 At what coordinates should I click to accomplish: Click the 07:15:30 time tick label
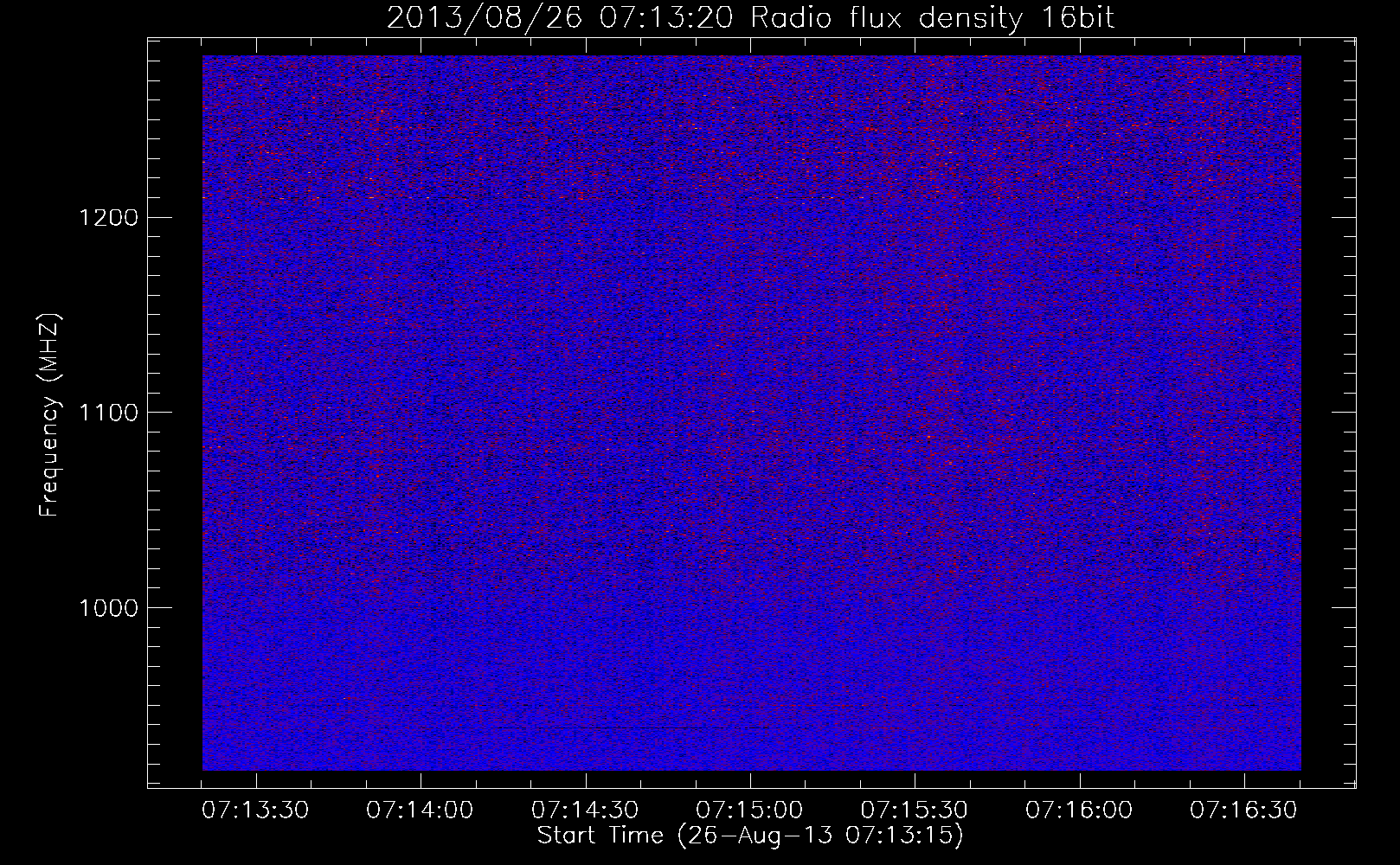coord(915,810)
